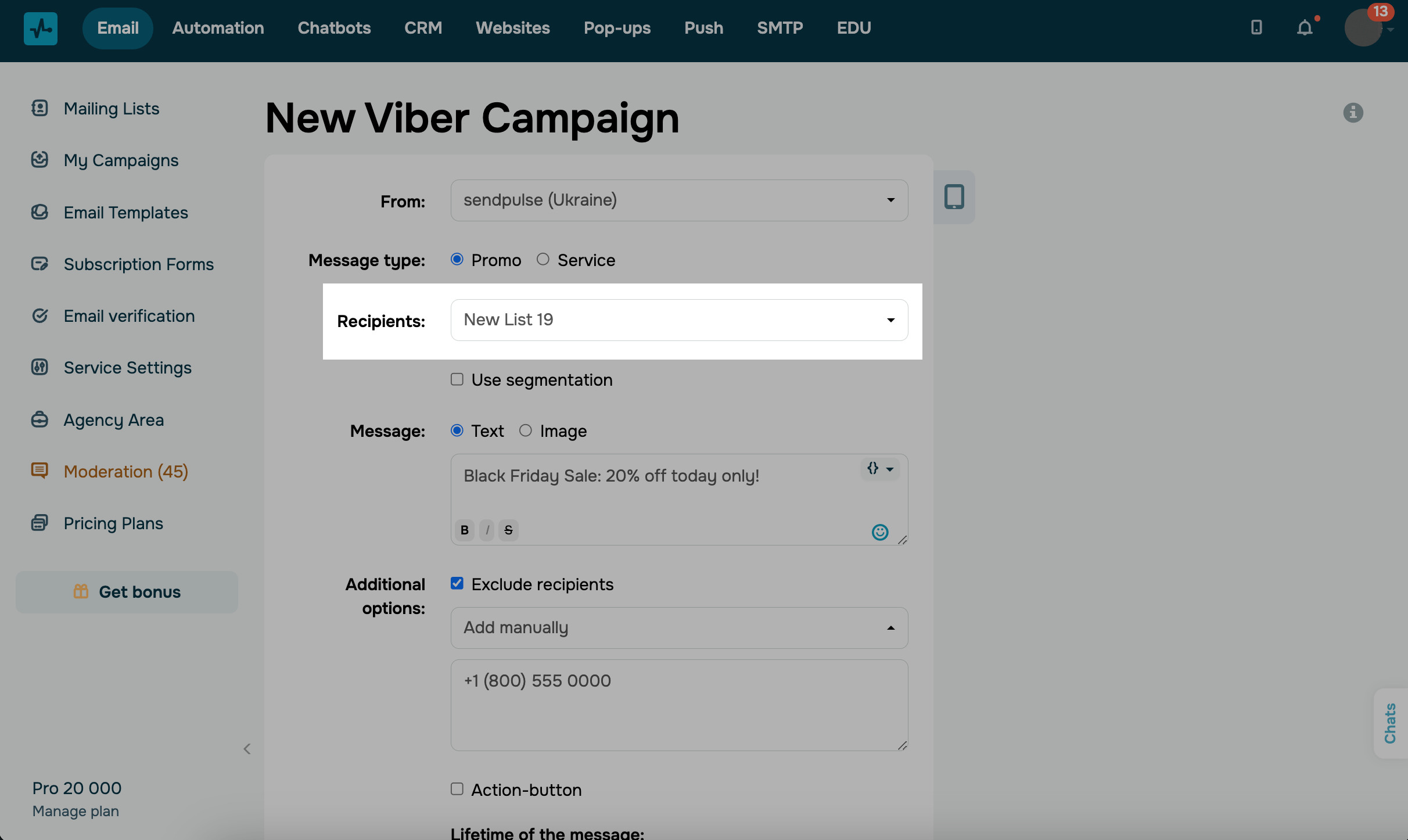
Task: Apply bold formatting to message
Action: pos(465,530)
